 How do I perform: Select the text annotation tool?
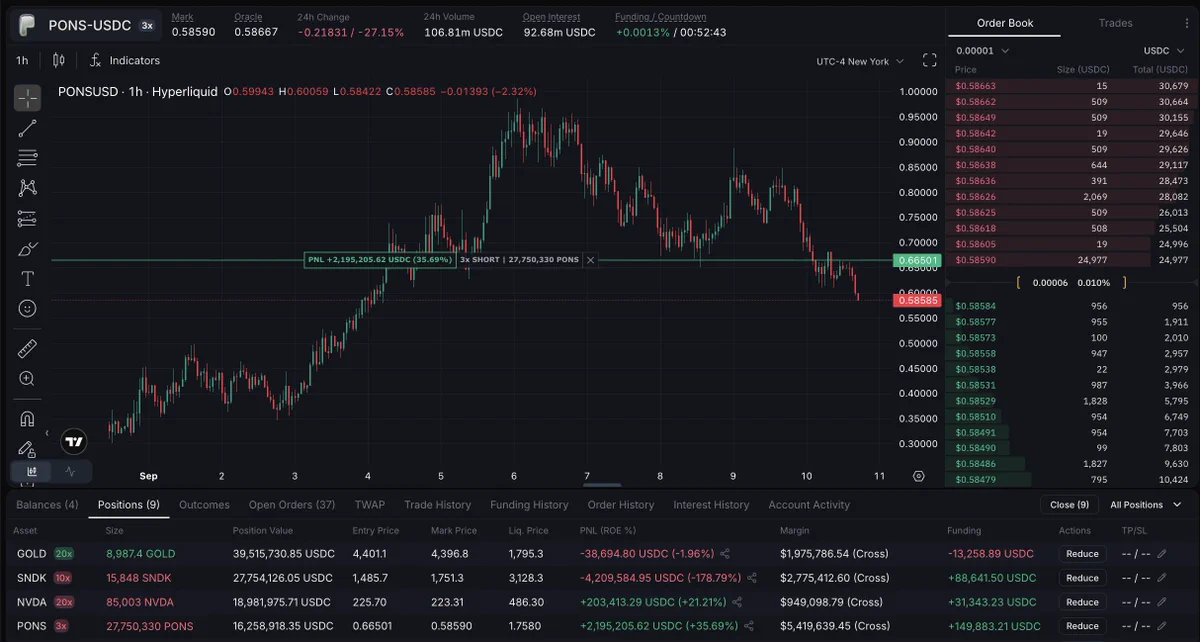click(27, 278)
